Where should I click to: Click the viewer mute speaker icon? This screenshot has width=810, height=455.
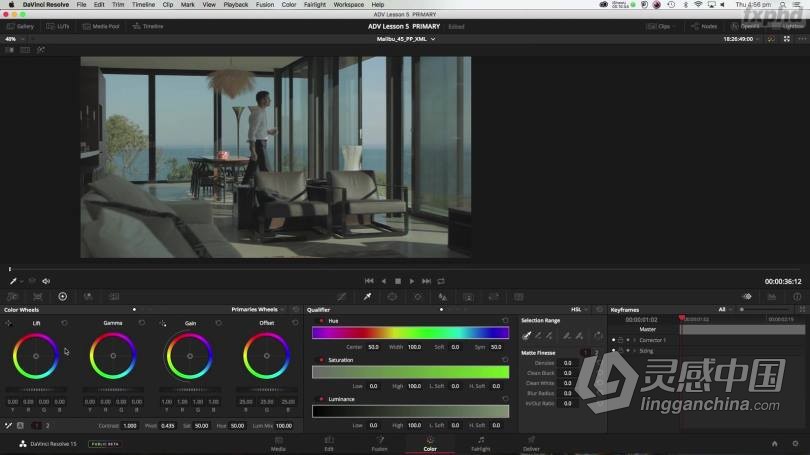click(x=46, y=281)
